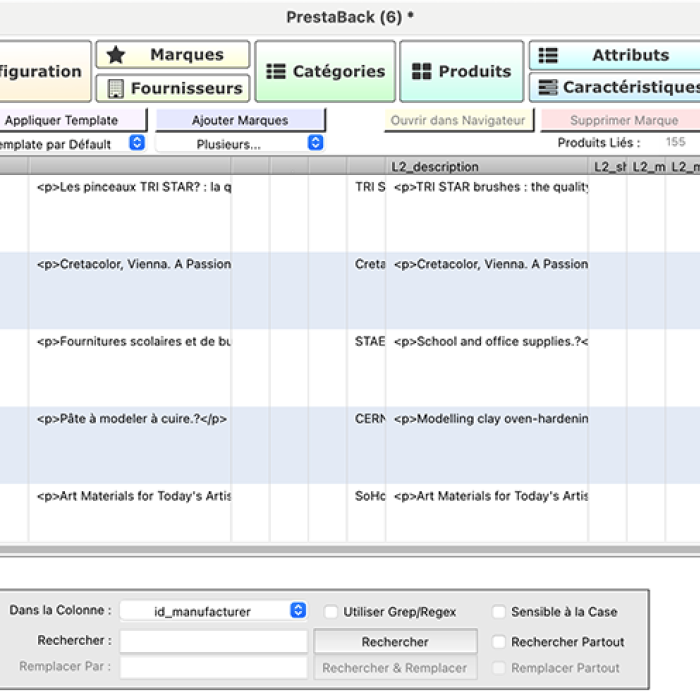Click the building icon on Fournisseurs tab
The image size is (700, 700).
coord(116,89)
